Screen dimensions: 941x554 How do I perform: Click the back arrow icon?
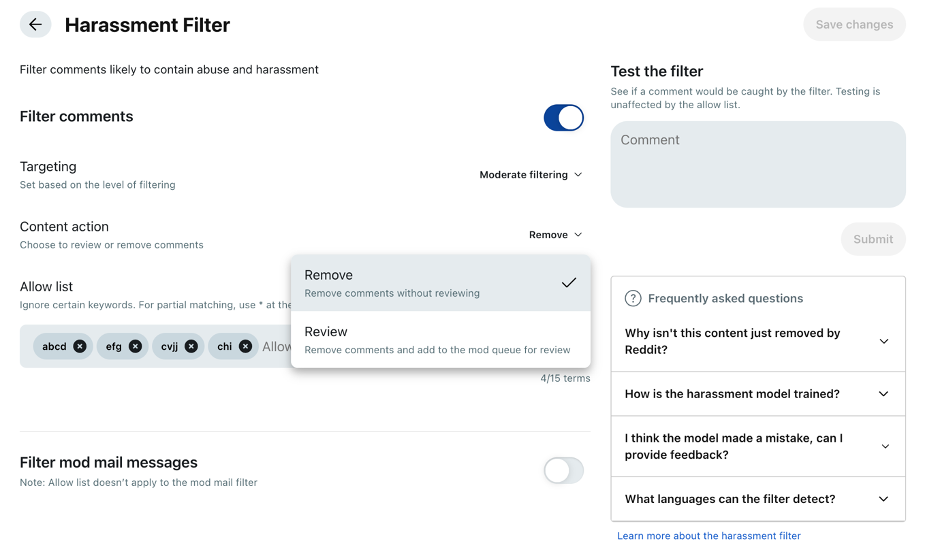(35, 25)
